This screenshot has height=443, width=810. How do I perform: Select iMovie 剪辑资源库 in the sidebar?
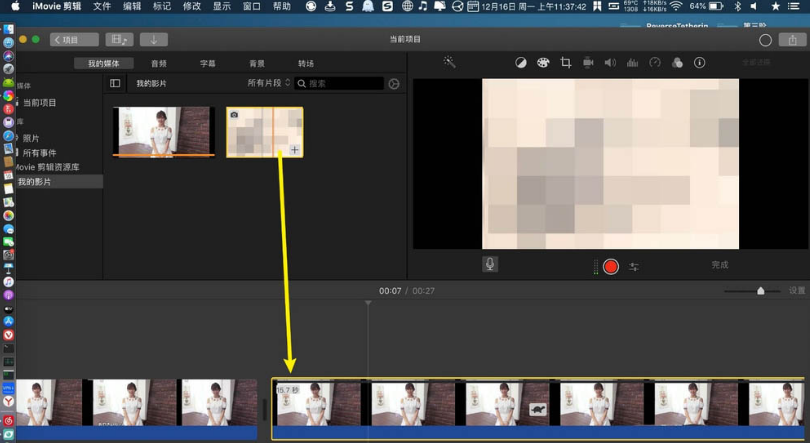click(x=48, y=167)
